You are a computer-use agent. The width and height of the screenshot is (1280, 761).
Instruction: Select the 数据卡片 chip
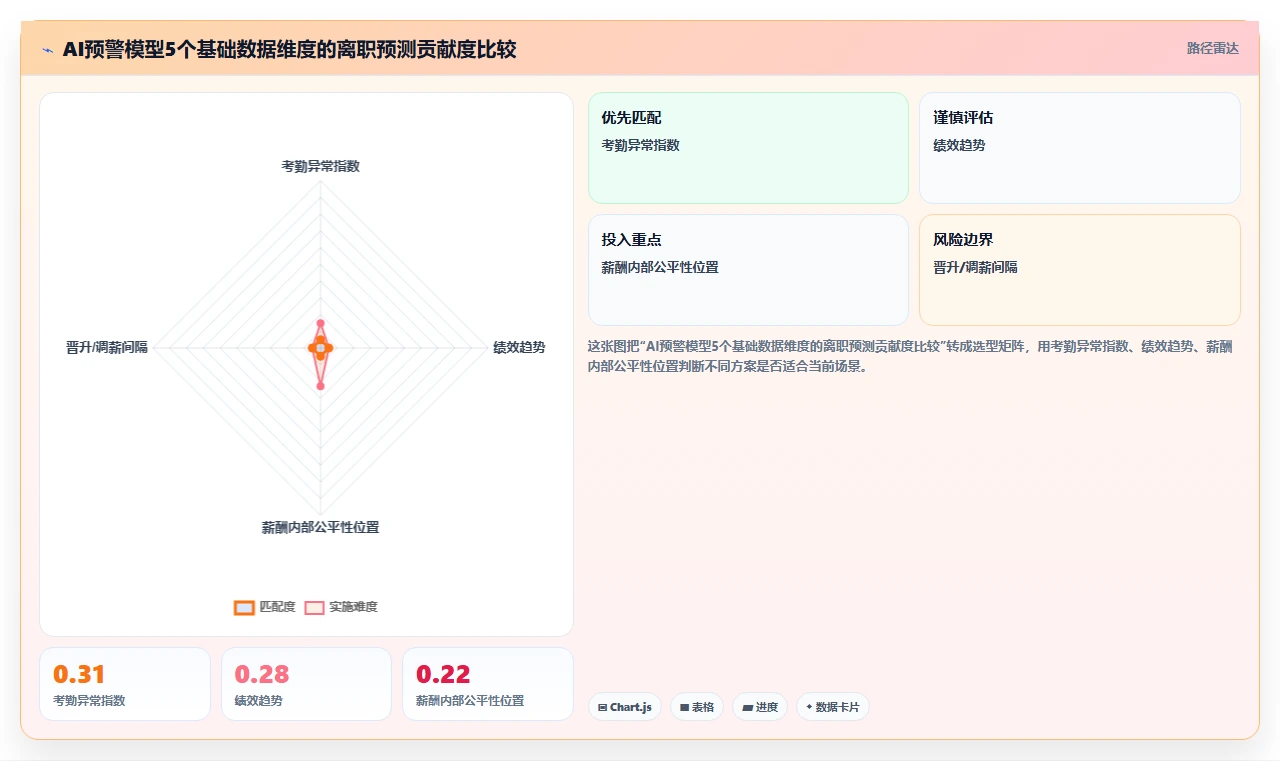[x=833, y=707]
